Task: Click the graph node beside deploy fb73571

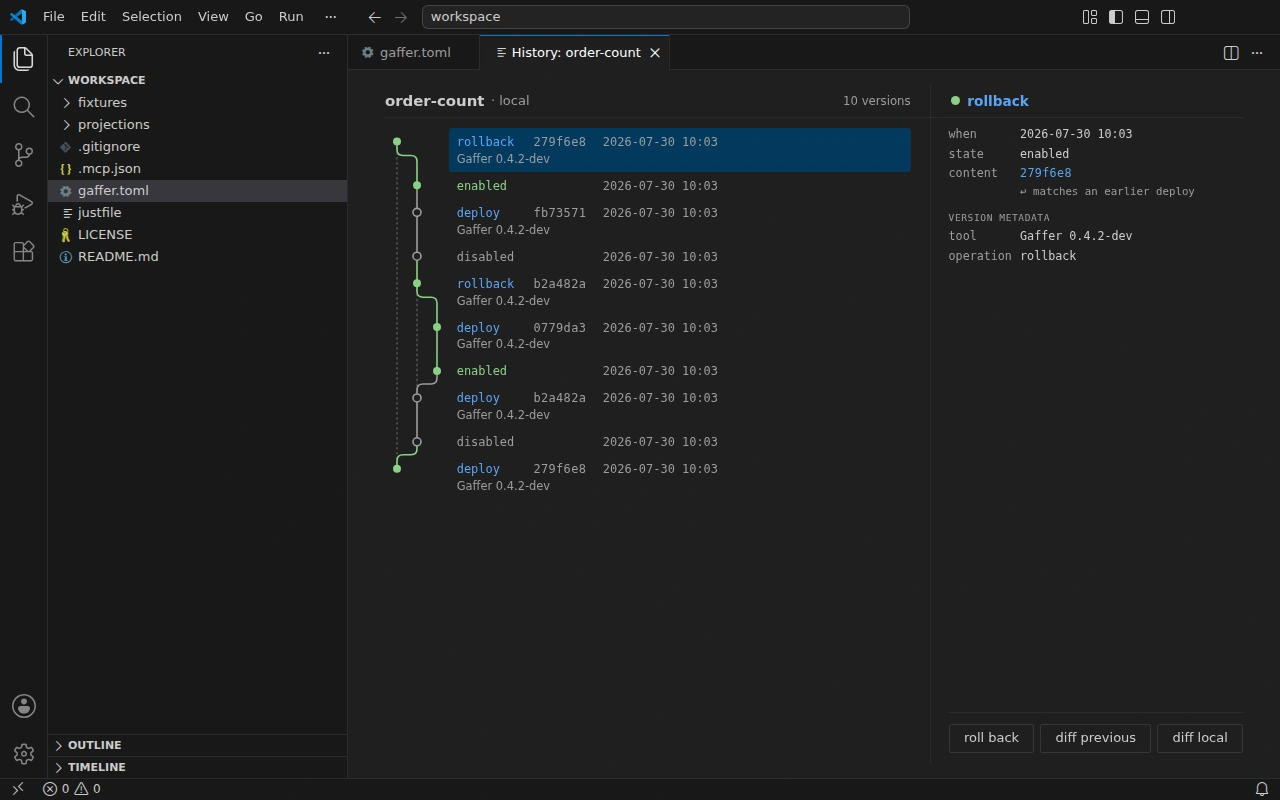Action: click(417, 212)
